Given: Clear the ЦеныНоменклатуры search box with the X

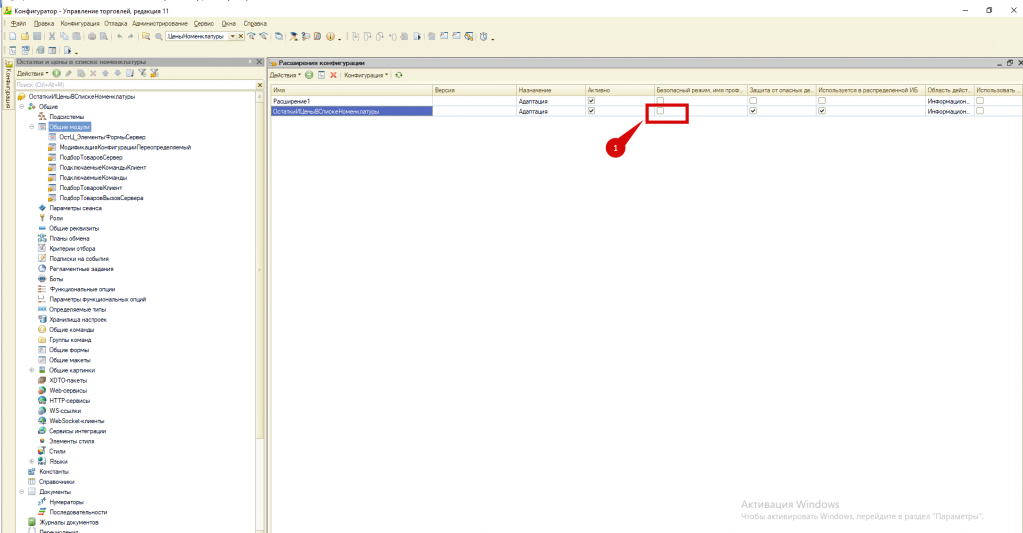Looking at the screenshot, I should coord(241,37).
